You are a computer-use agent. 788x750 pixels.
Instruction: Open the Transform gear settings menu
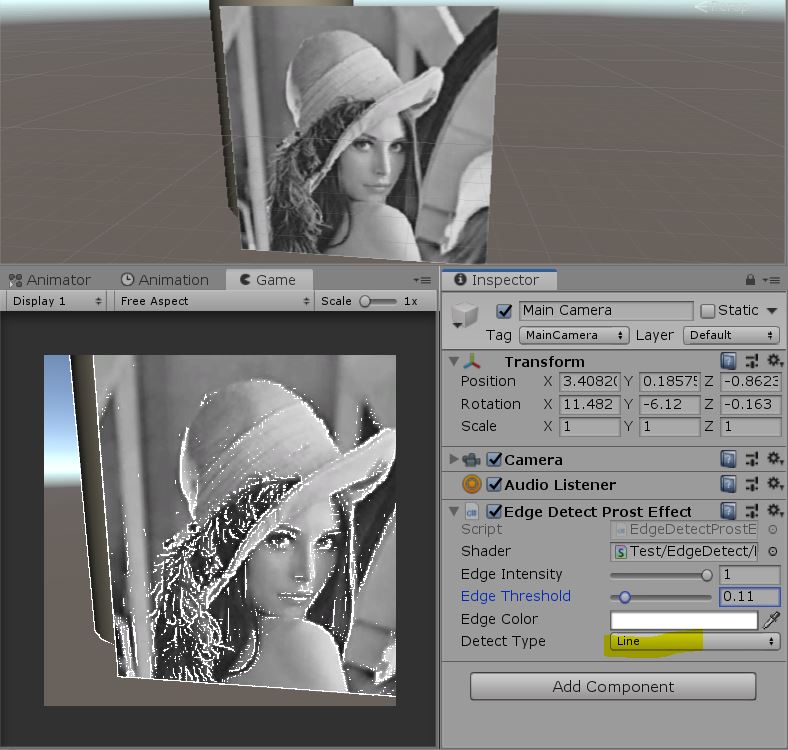click(774, 360)
